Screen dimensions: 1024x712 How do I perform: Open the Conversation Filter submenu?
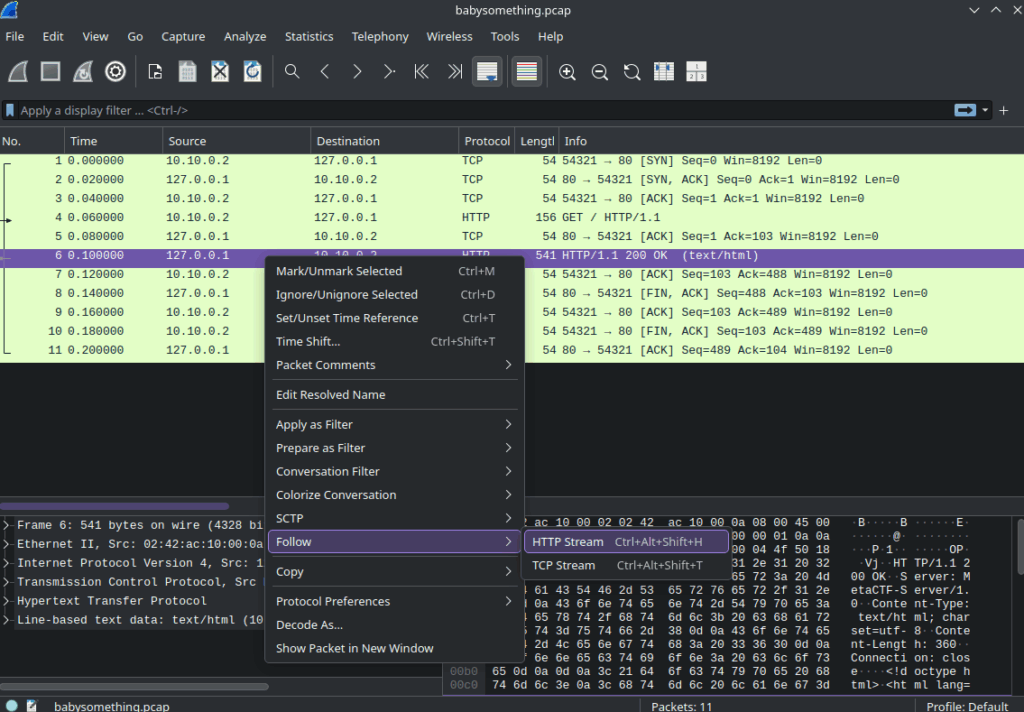pos(394,472)
